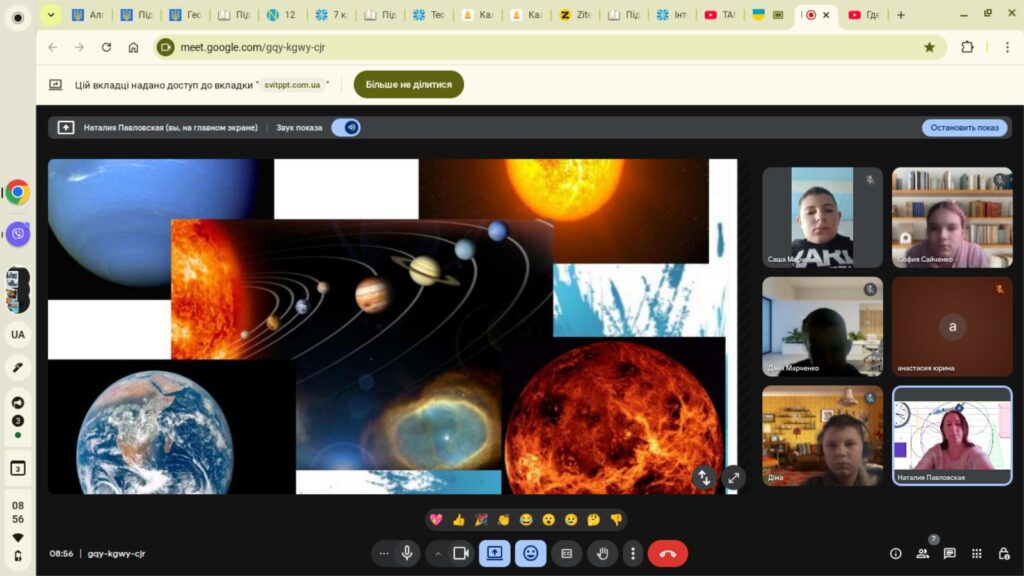Click the Більше не ділитися button

408,85
